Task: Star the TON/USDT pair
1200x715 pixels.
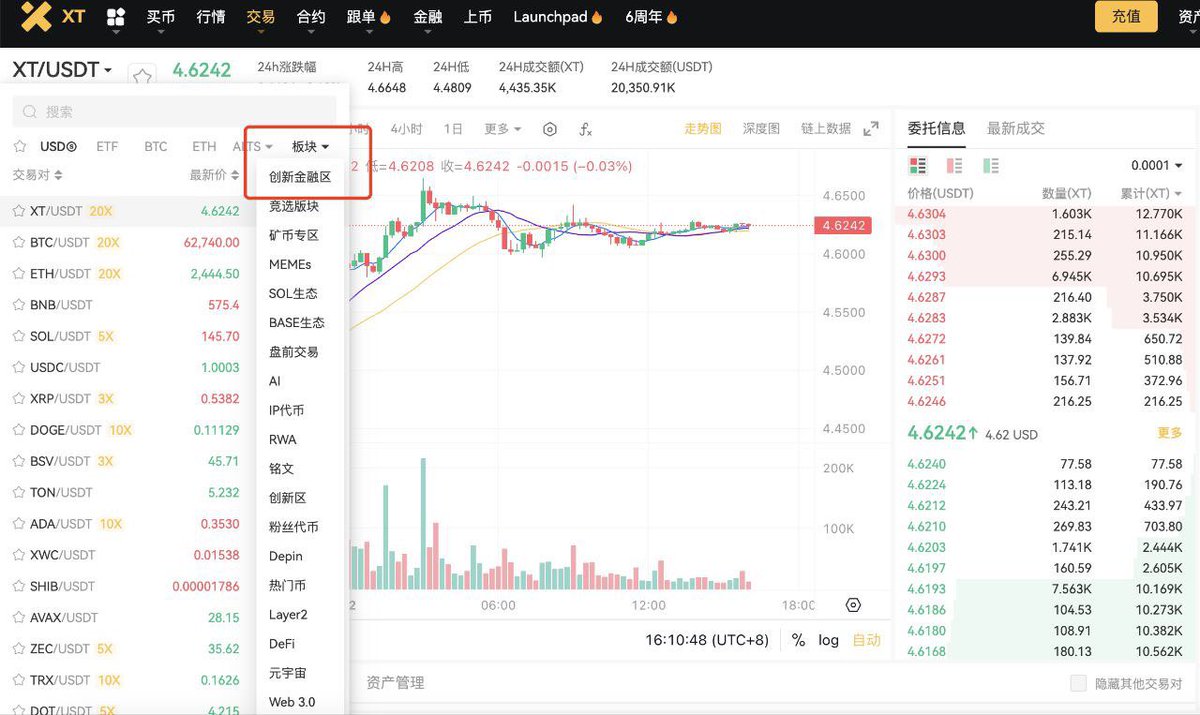Action: coord(18,492)
